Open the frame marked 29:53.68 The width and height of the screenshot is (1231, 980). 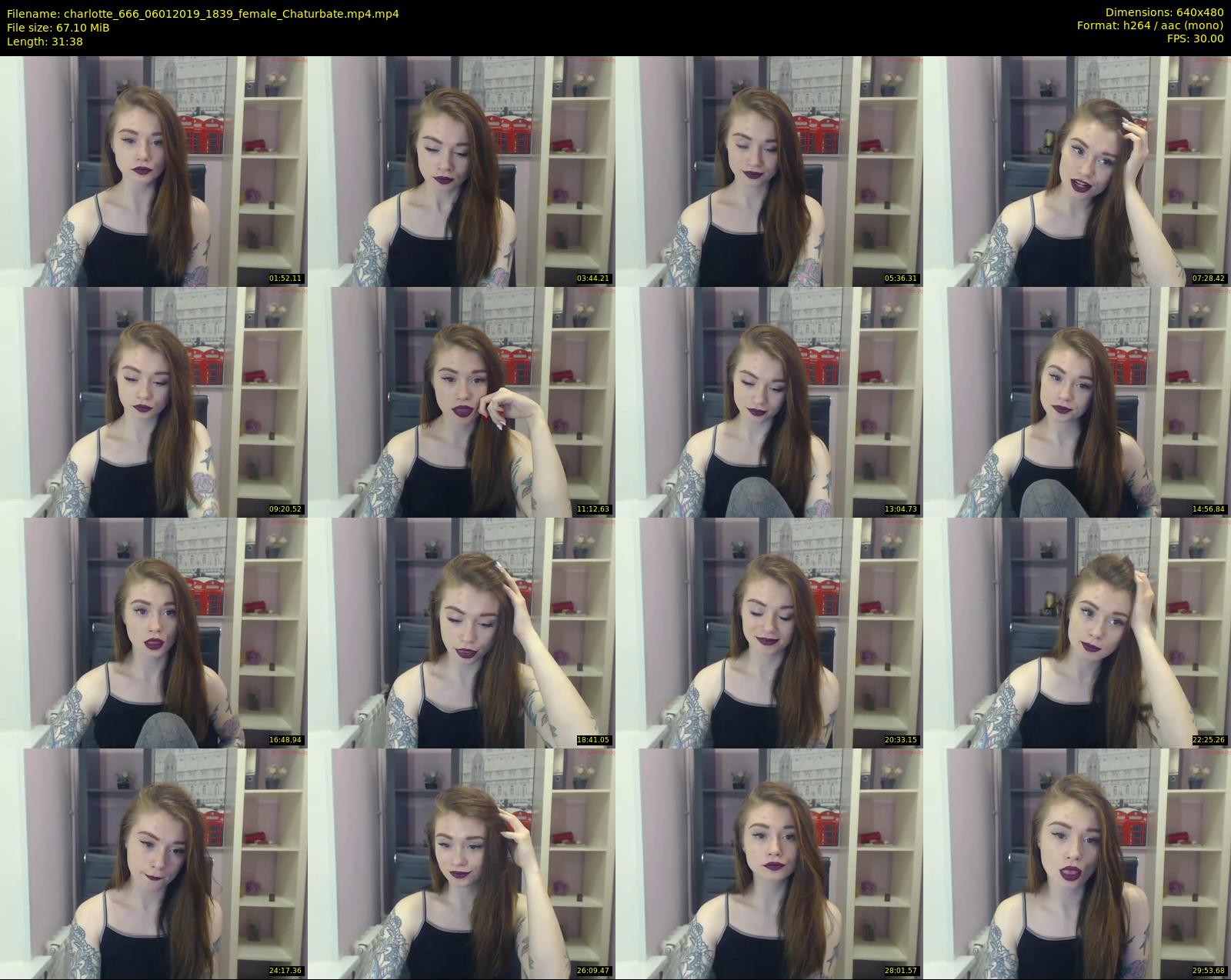(x=1077, y=864)
